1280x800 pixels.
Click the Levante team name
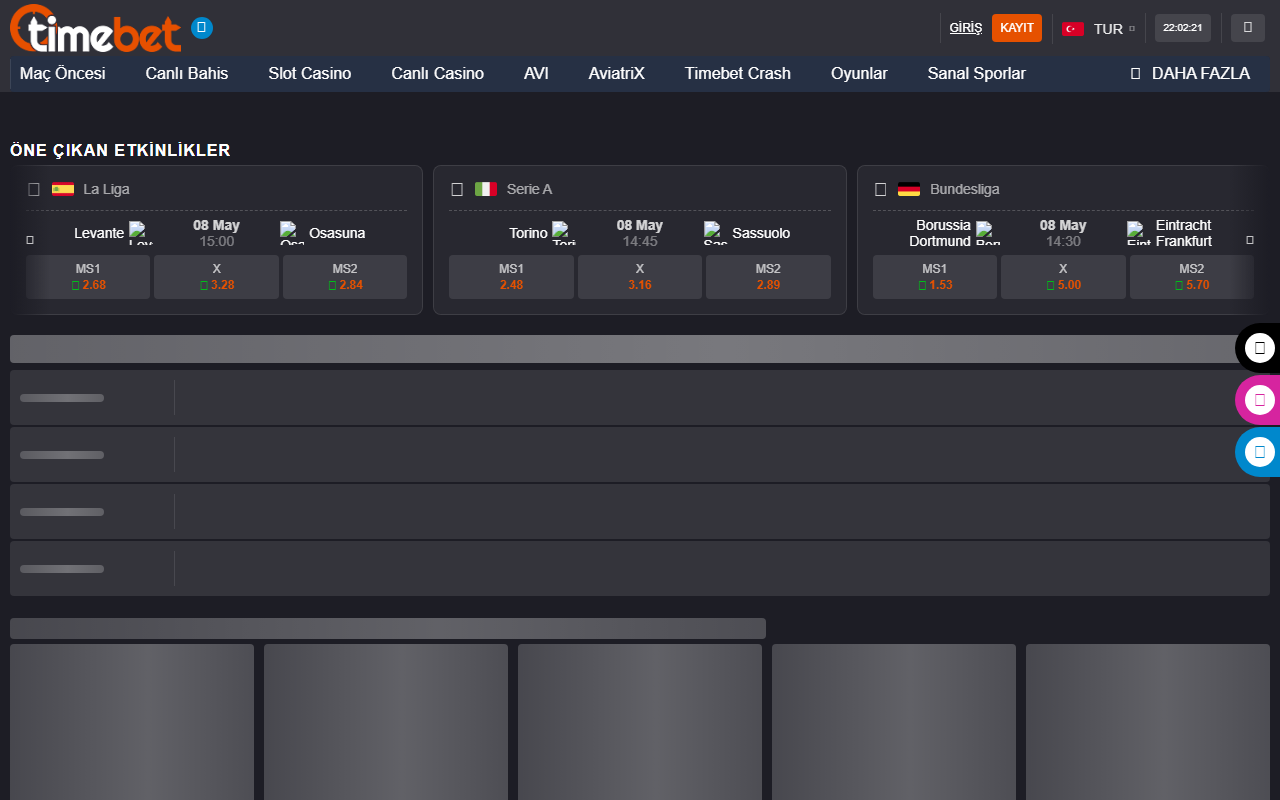(x=99, y=233)
